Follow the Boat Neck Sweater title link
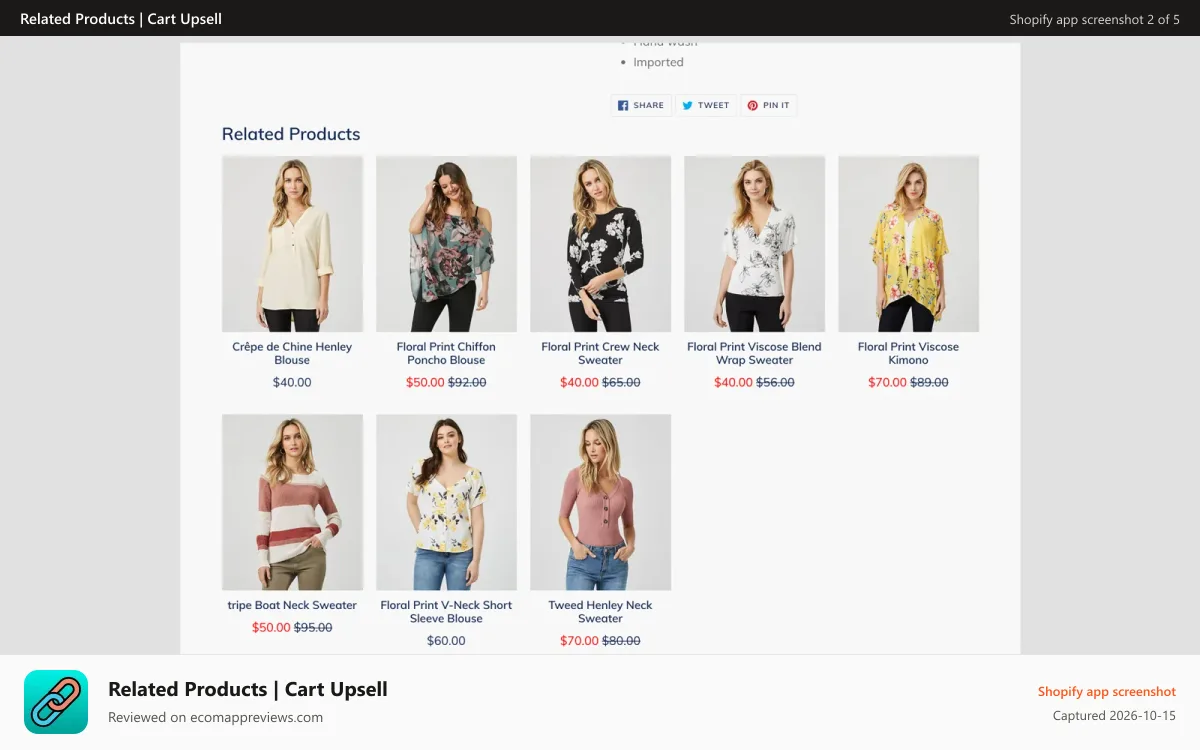The width and height of the screenshot is (1200, 750). coord(292,605)
